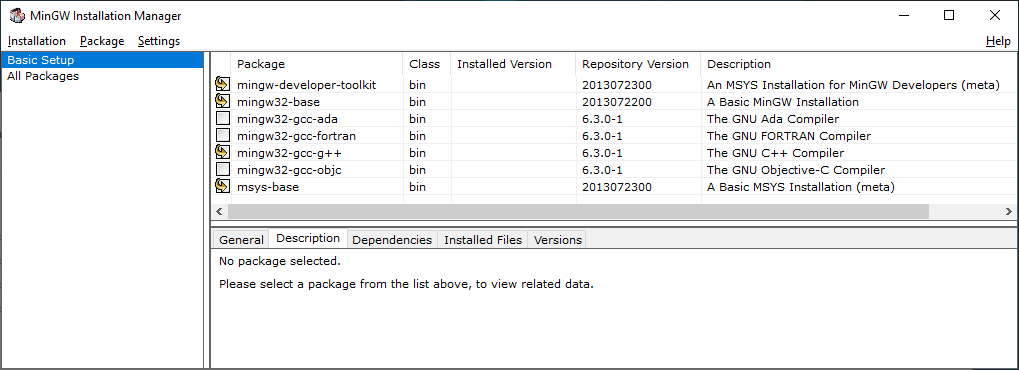Sort by the Package column header
This screenshot has height=370, width=1019.
(317, 64)
